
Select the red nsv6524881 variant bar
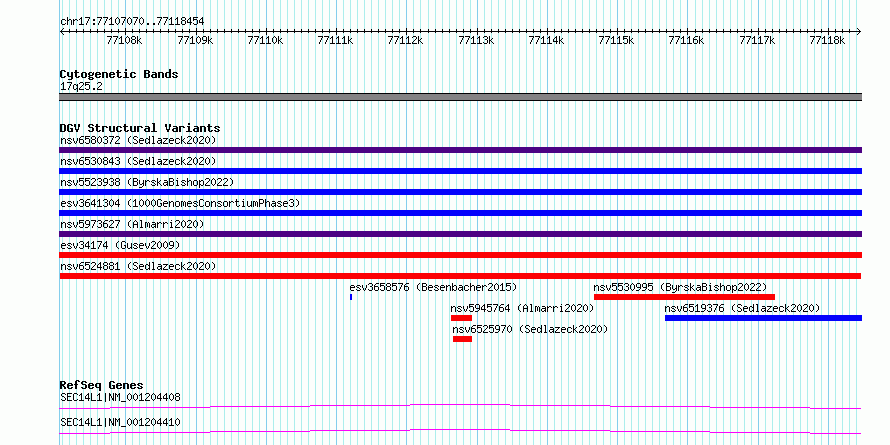coord(460,276)
